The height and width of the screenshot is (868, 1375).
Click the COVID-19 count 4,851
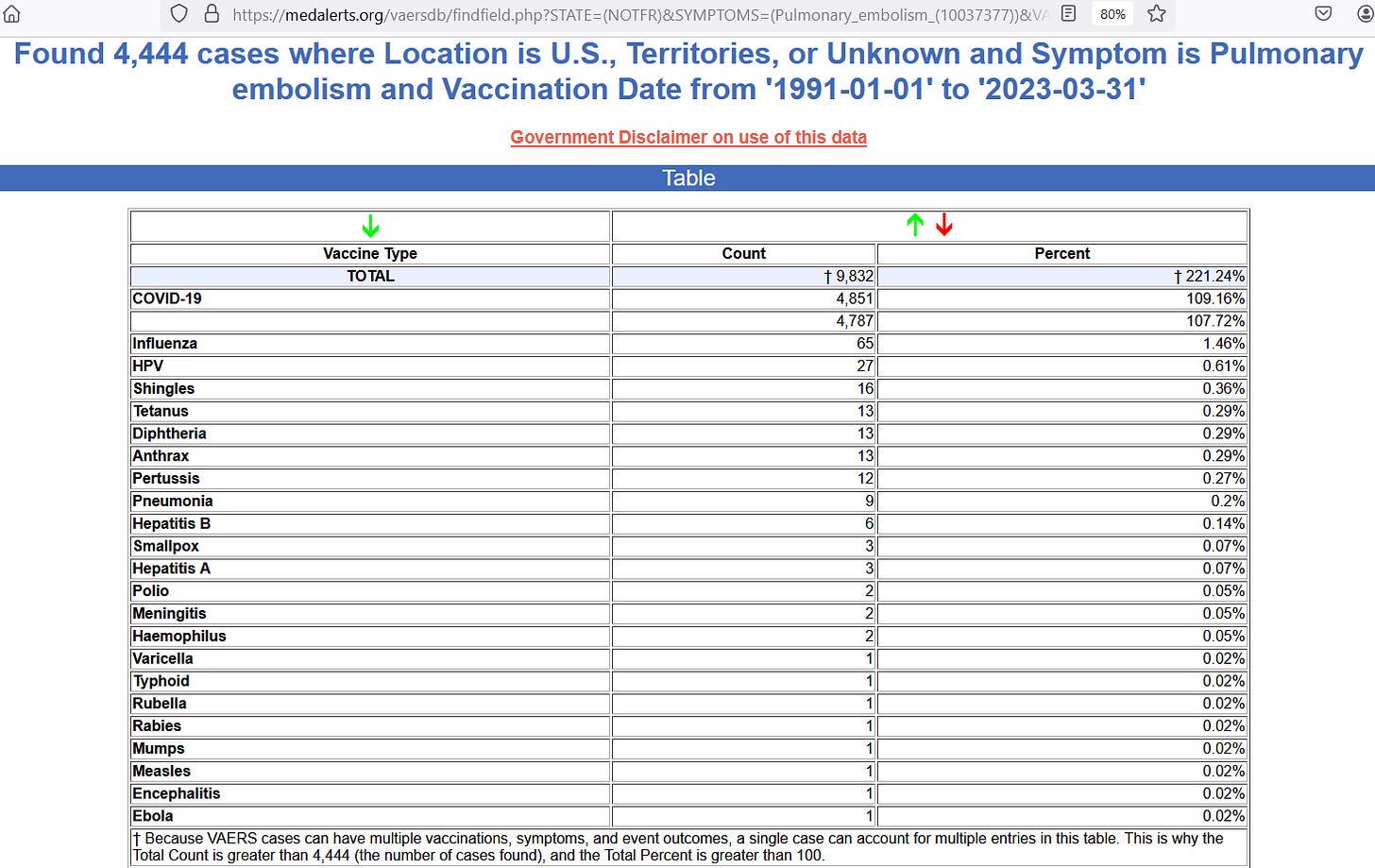[855, 298]
